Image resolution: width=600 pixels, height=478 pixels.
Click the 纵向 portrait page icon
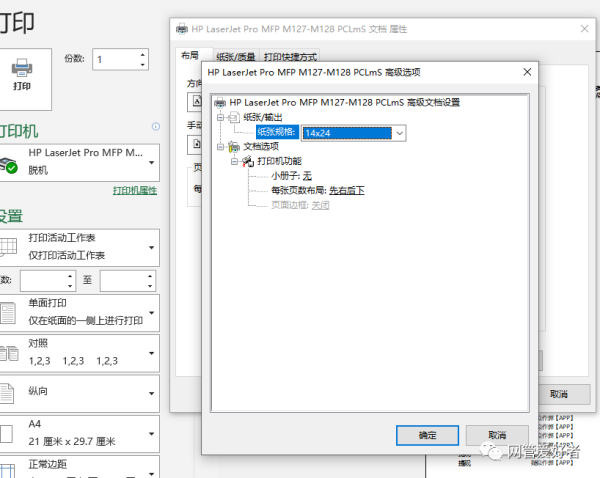[x=7, y=393]
